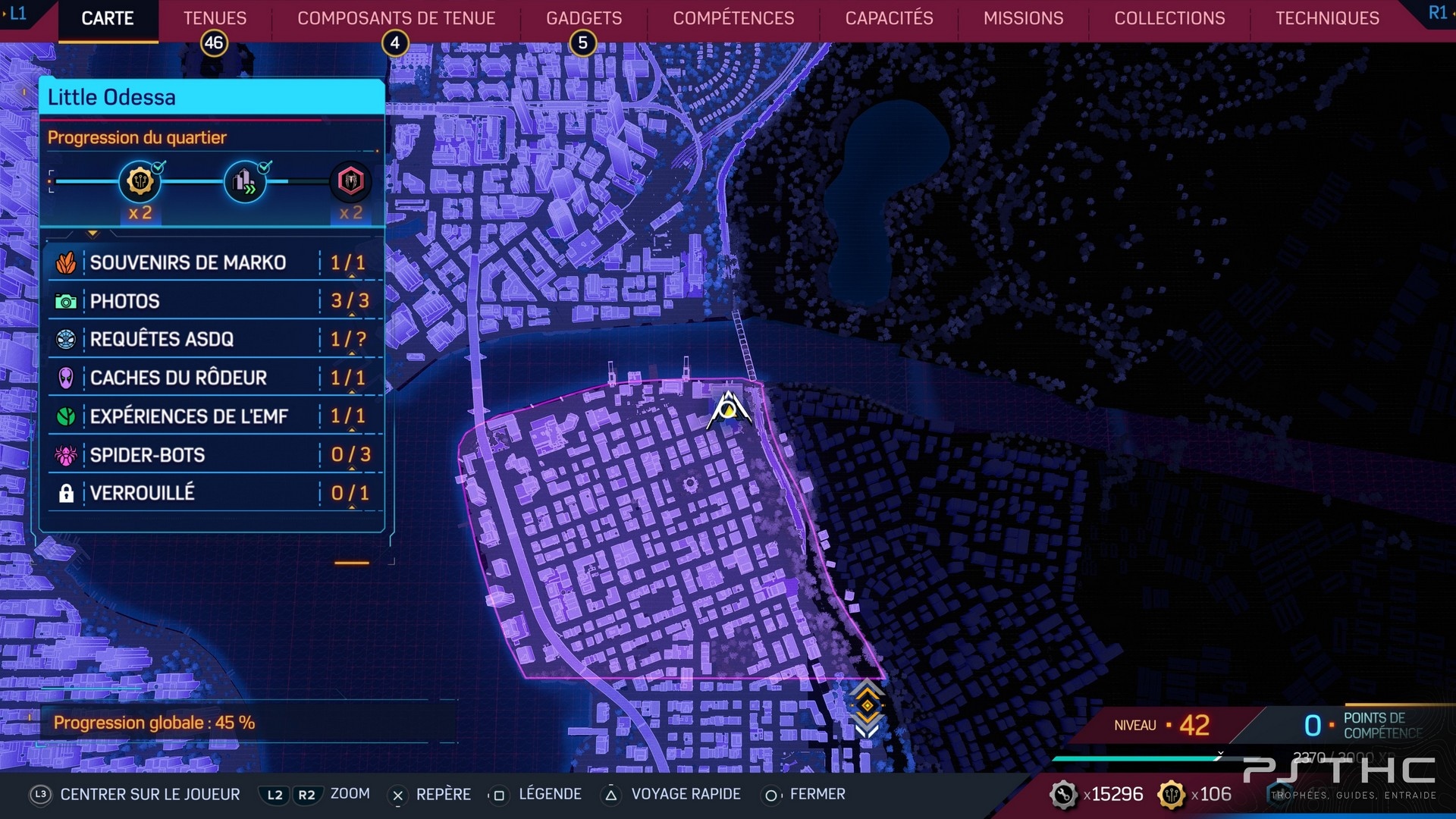1456x819 pixels.
Task: Click the Verrouillé padlock icon
Action: (x=66, y=494)
